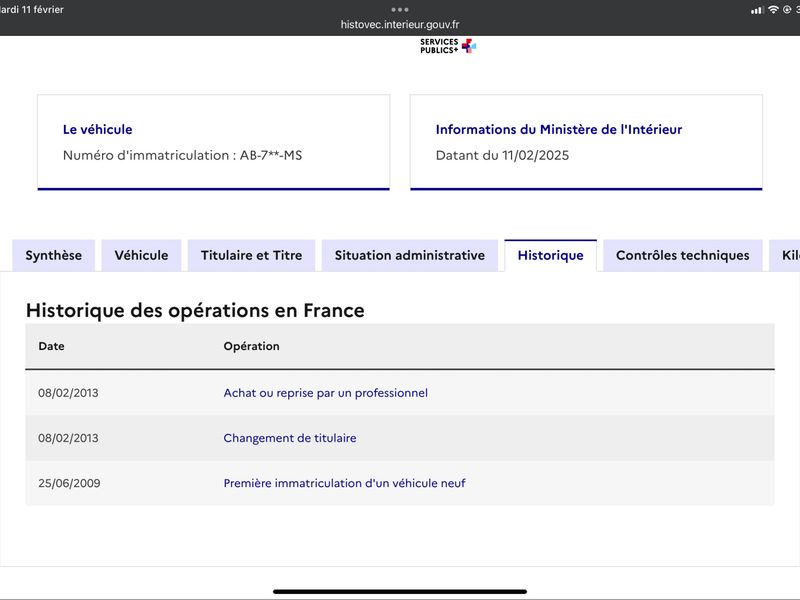Click the Services Publics+ logo
This screenshot has height=600, width=800.
[448, 46]
